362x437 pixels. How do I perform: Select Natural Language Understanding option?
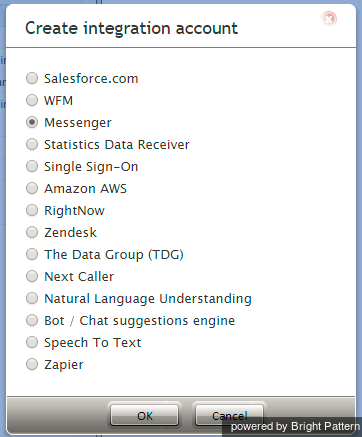point(32,298)
